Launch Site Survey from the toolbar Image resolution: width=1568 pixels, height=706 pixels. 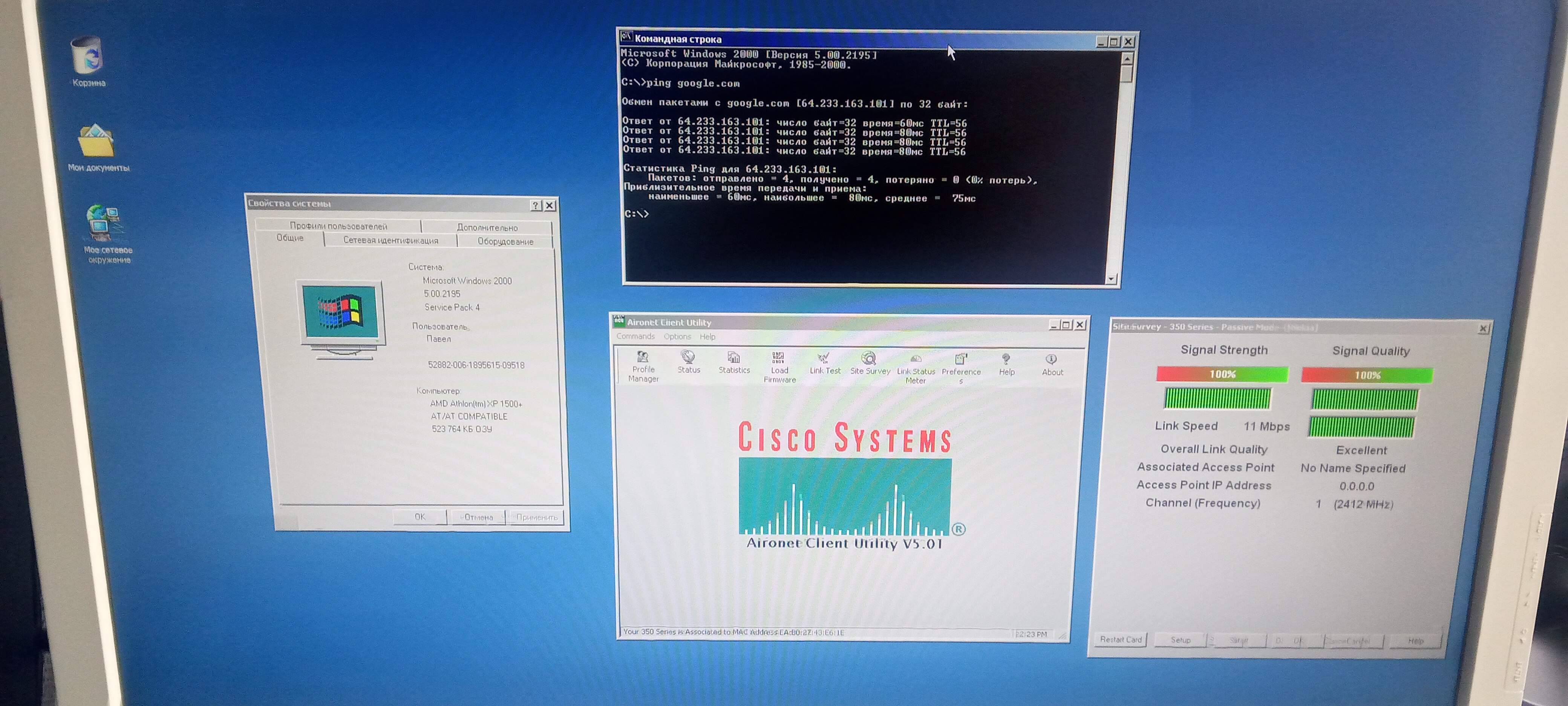[870, 364]
